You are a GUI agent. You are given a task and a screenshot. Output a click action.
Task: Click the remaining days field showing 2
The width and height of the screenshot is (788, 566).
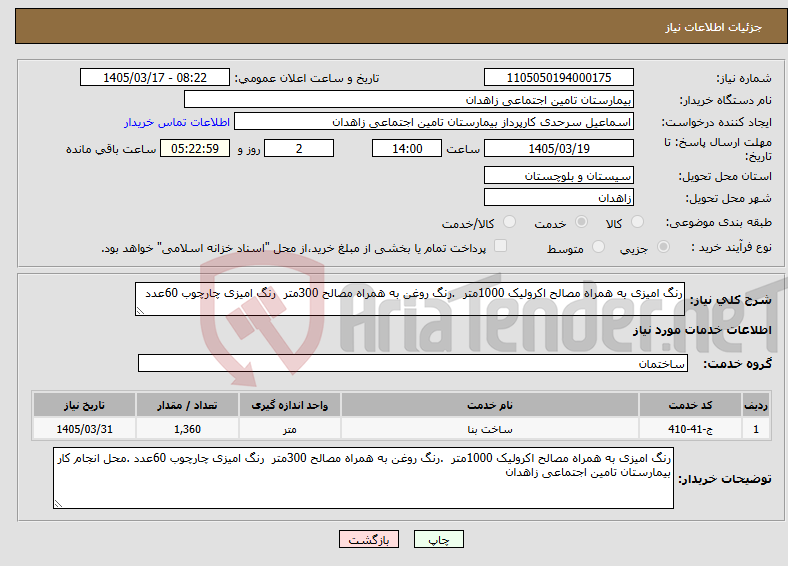click(299, 148)
